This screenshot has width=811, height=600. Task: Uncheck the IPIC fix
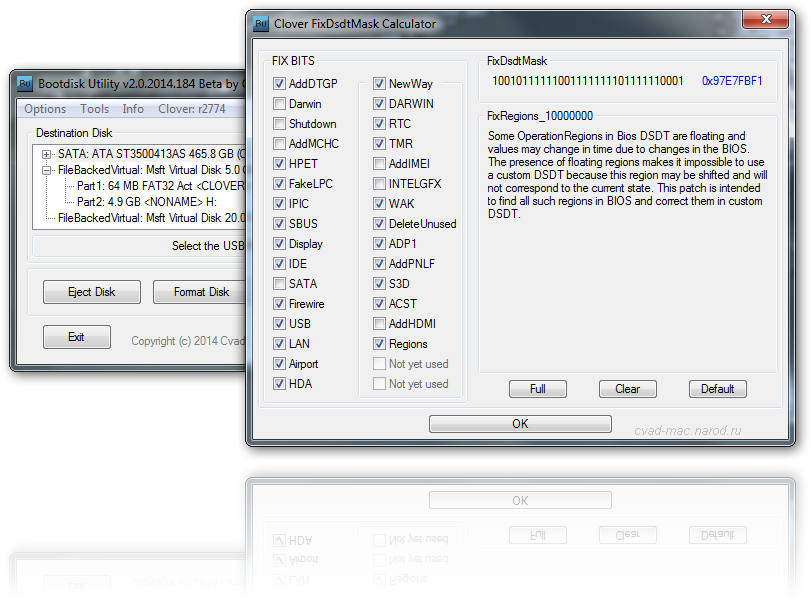[x=279, y=203]
